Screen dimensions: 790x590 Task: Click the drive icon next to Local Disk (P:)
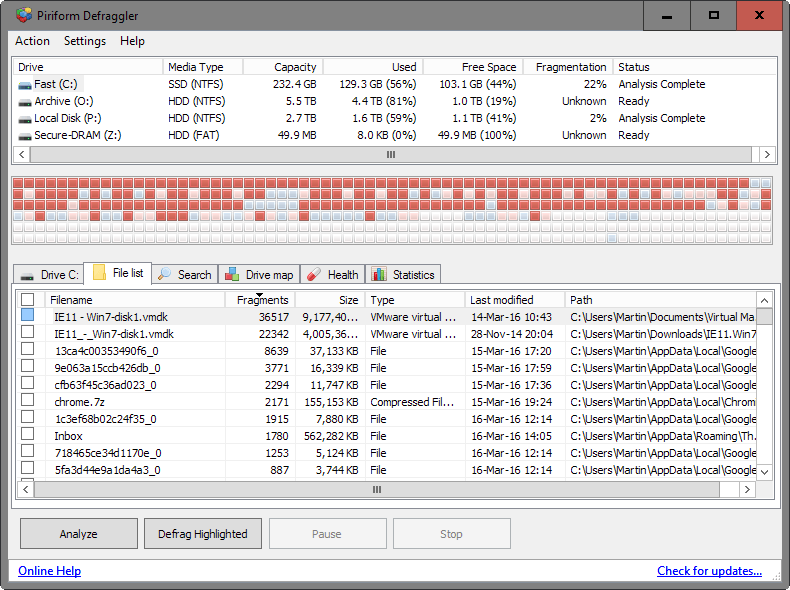click(25, 119)
